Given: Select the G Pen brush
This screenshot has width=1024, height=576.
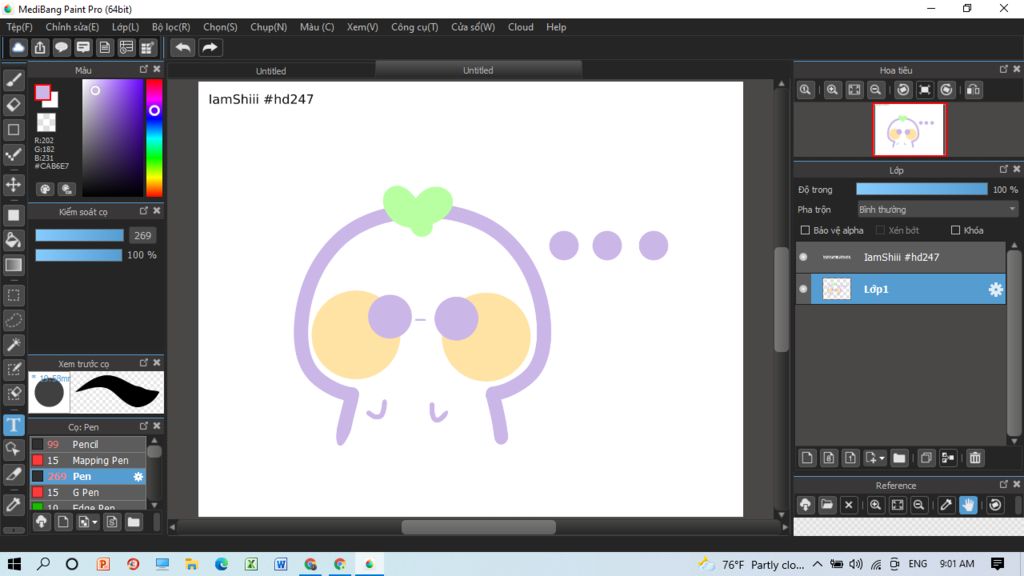Looking at the screenshot, I should pos(88,492).
